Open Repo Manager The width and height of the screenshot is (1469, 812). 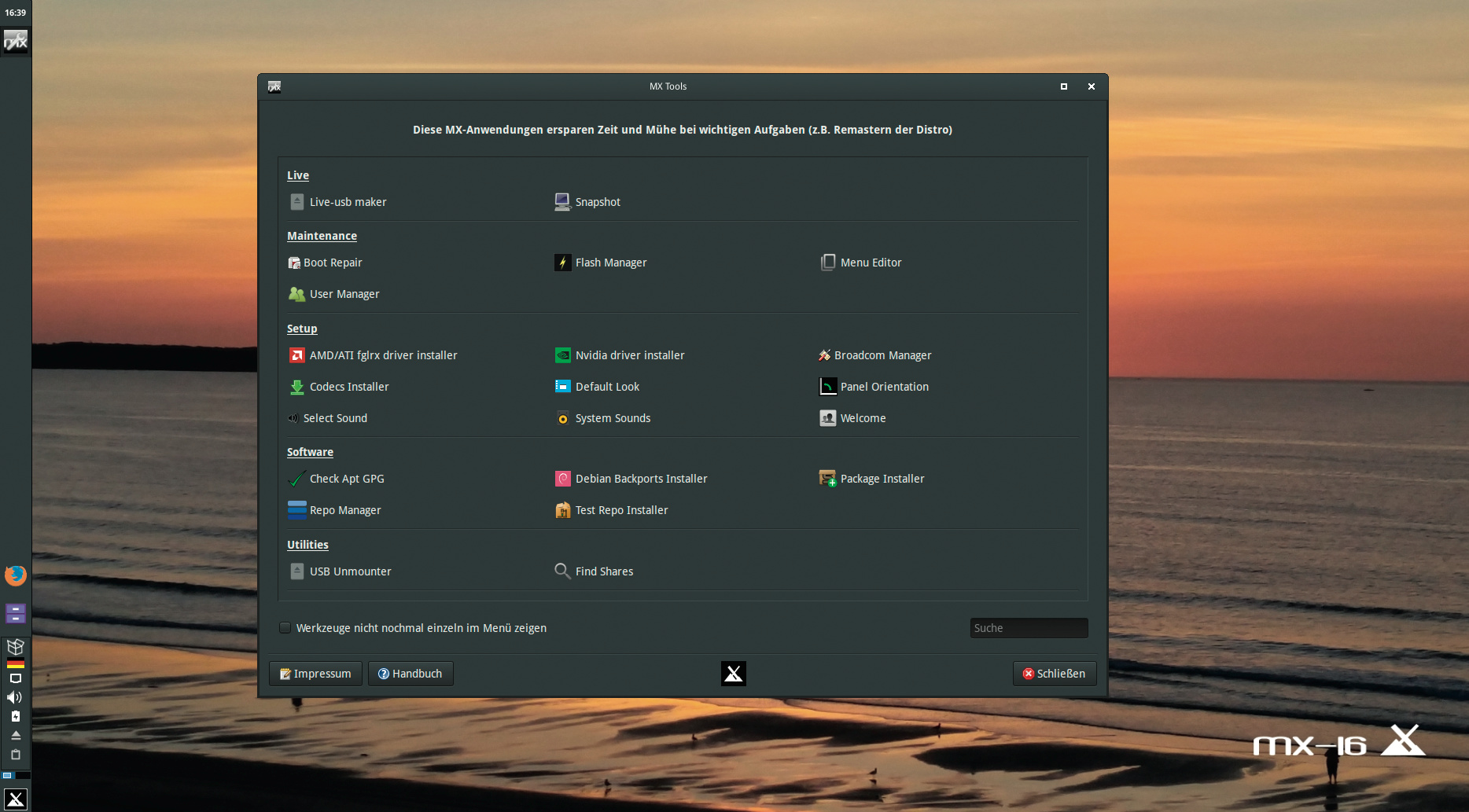coord(334,510)
